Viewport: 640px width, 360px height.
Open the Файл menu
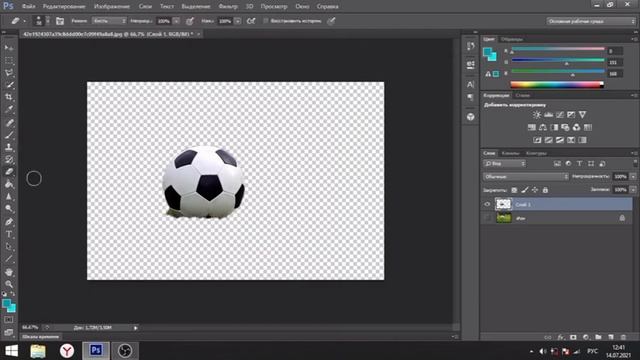click(x=28, y=7)
